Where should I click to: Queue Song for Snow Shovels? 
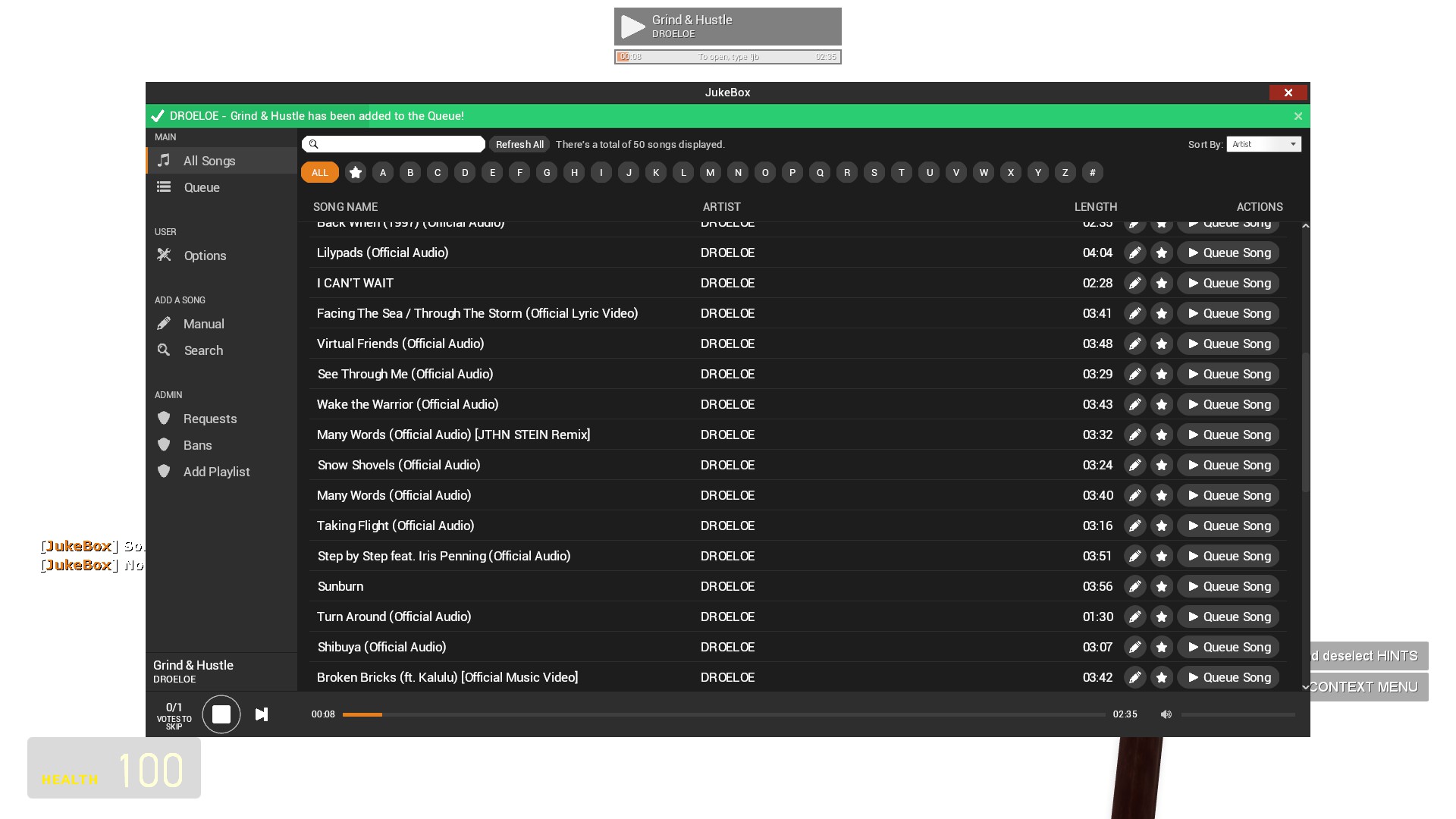click(1228, 465)
